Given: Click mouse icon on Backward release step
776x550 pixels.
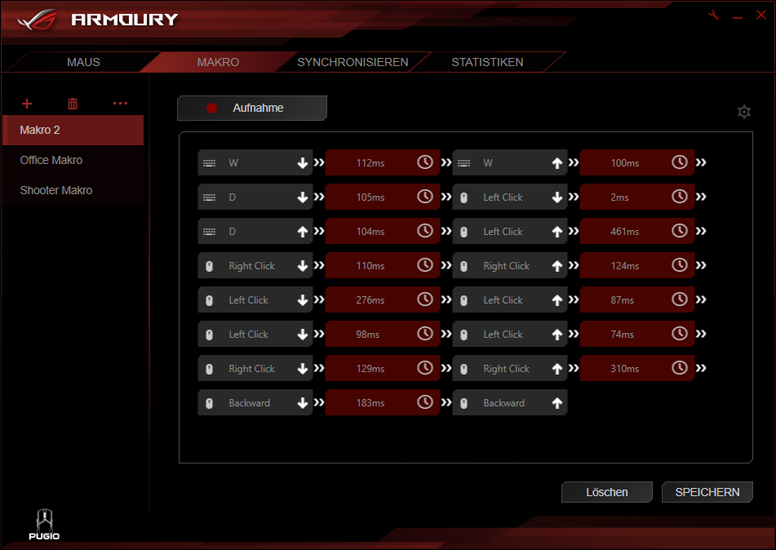Looking at the screenshot, I should [x=464, y=403].
